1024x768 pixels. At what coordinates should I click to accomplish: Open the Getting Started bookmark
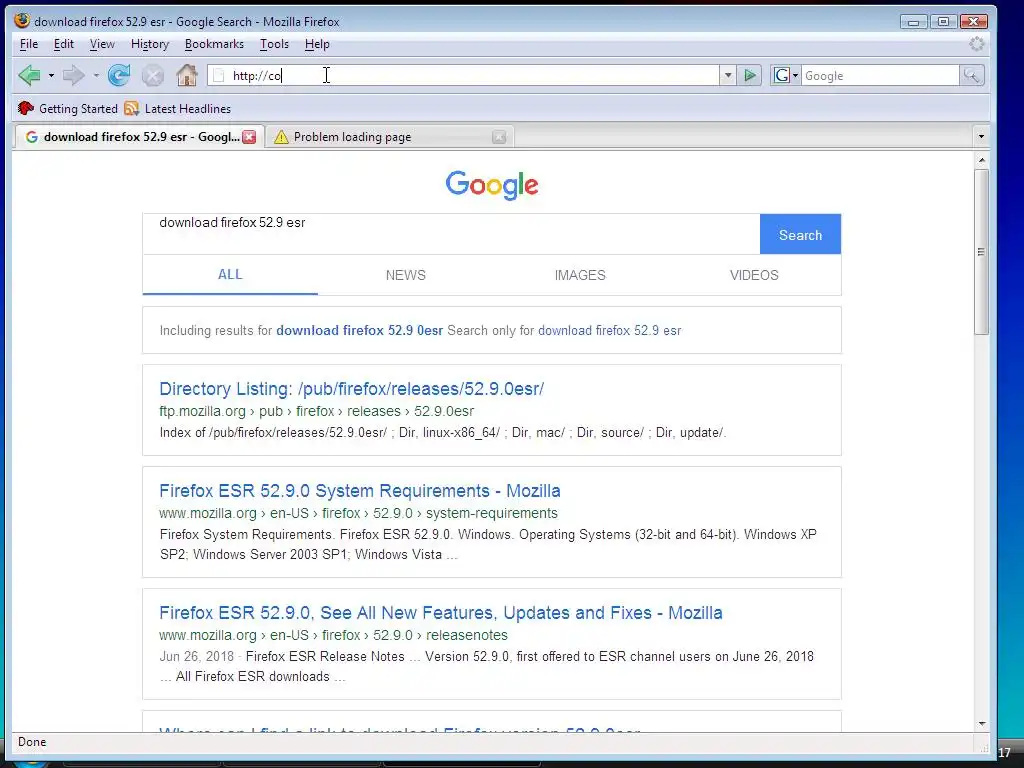(68, 108)
